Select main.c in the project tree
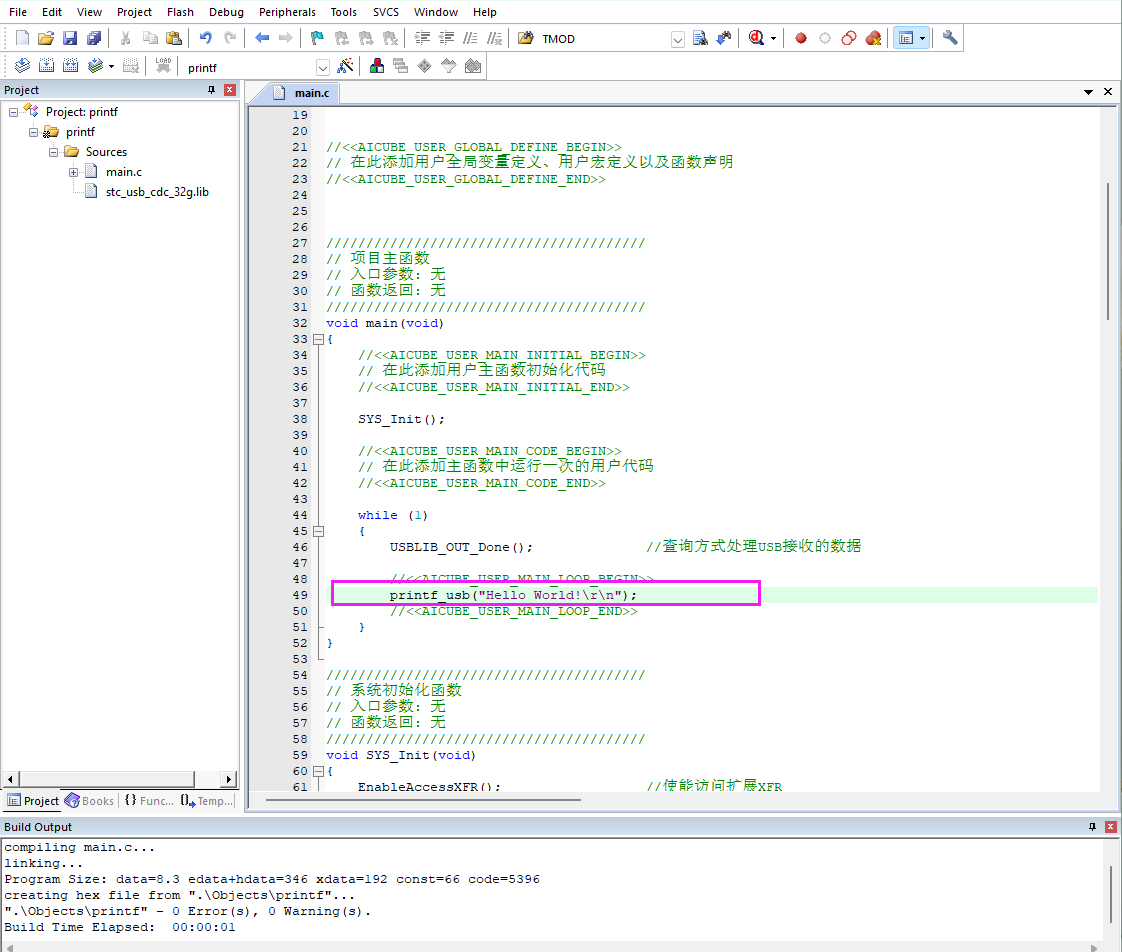Screen dimensions: 1122x952 point(124,172)
